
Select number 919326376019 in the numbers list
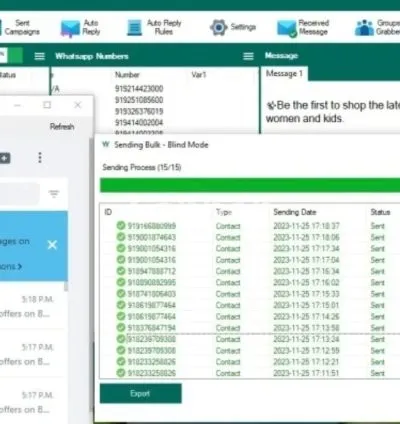139,111
